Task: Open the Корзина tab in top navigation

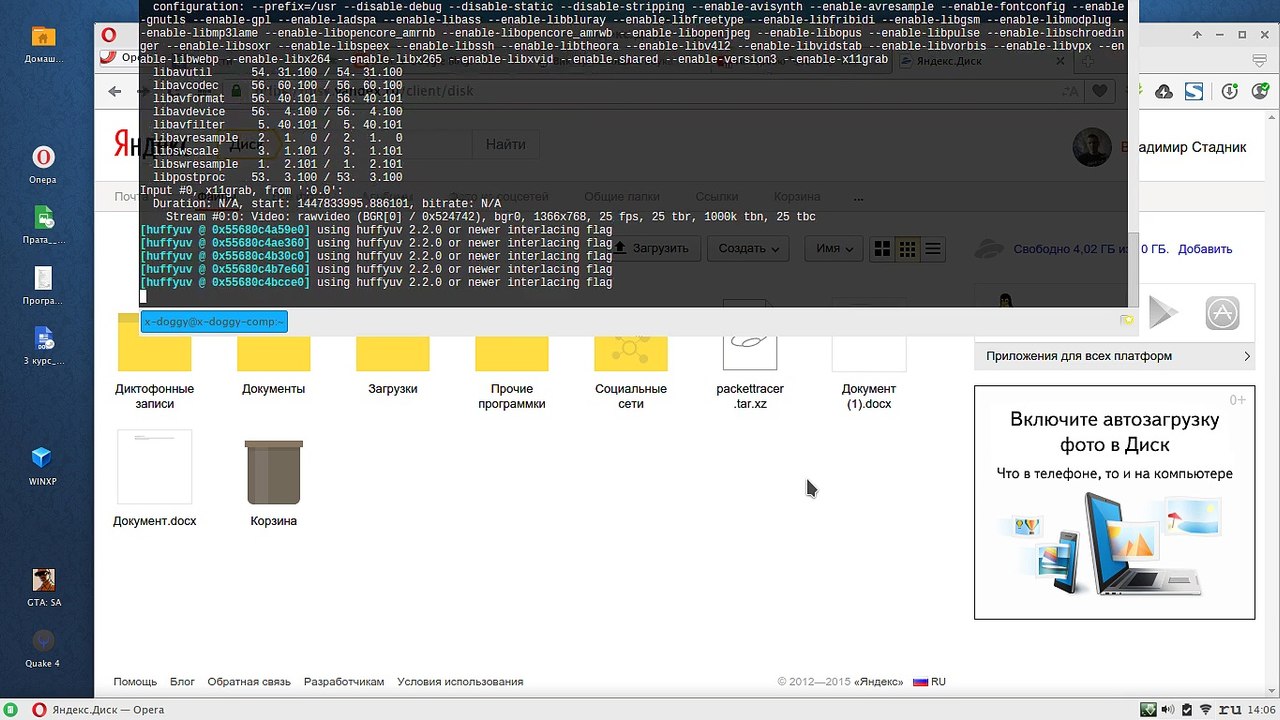Action: tap(797, 197)
